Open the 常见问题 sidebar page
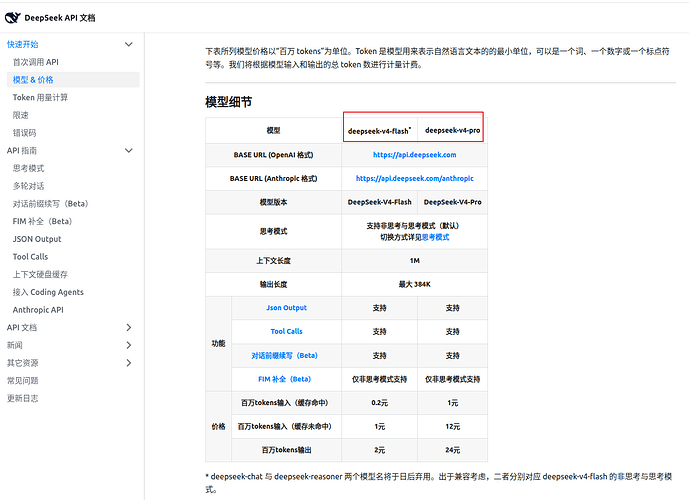 click(x=22, y=380)
